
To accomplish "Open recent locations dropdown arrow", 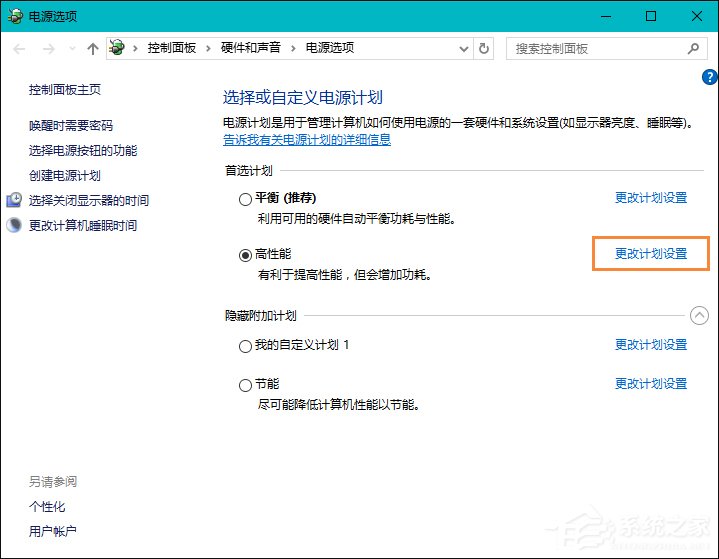I will (x=72, y=49).
